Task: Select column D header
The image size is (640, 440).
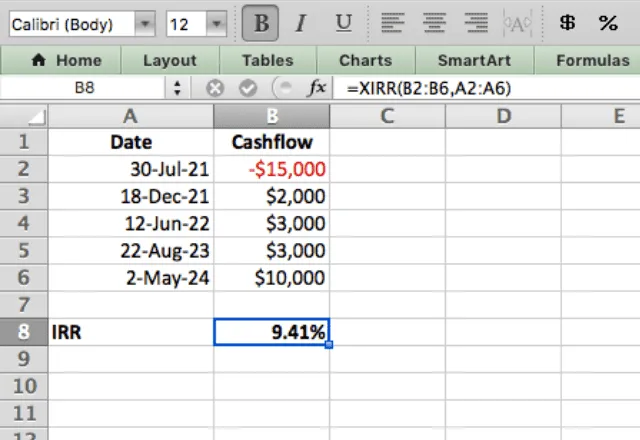Action: (503, 116)
